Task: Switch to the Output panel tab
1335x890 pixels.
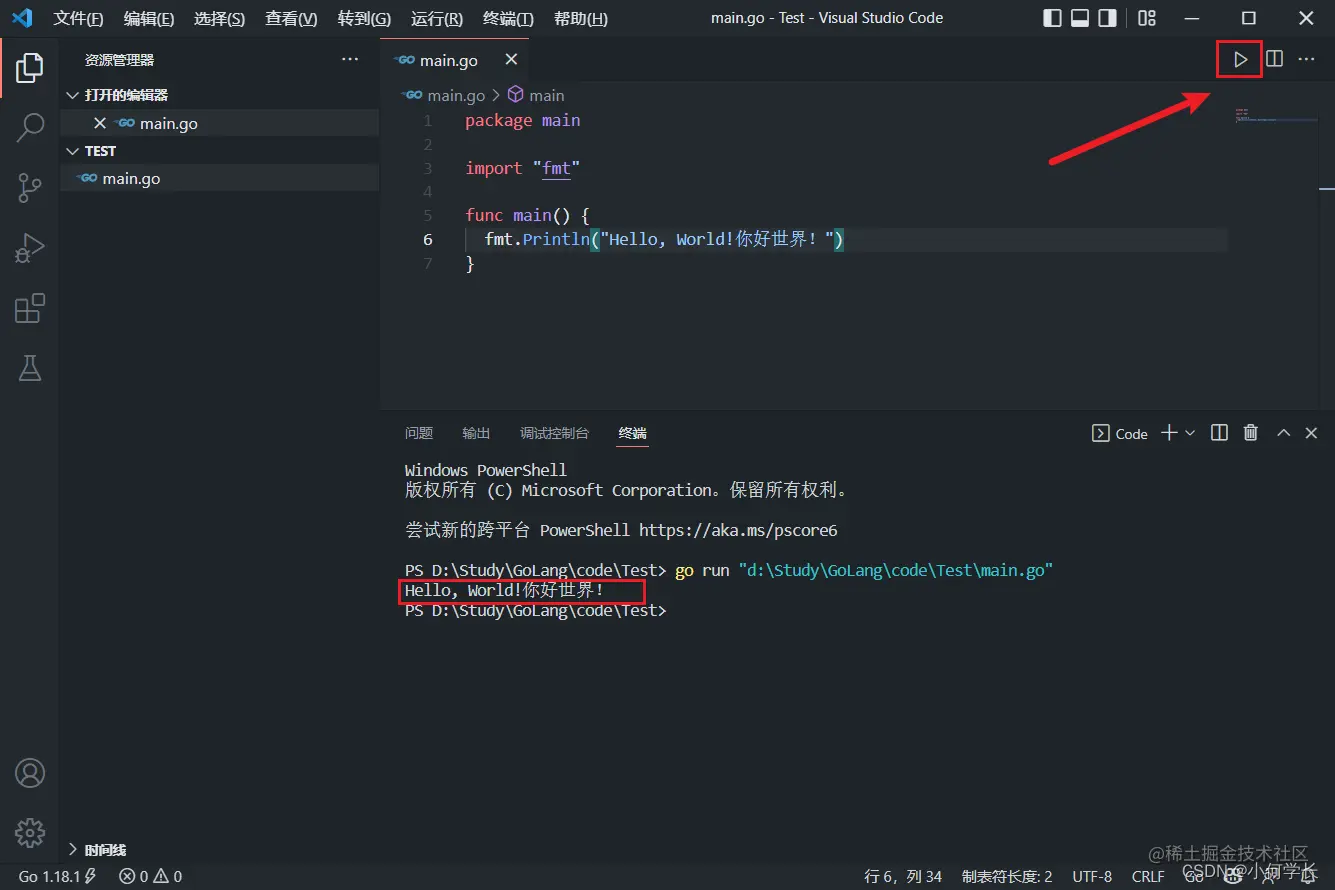Action: (x=476, y=433)
